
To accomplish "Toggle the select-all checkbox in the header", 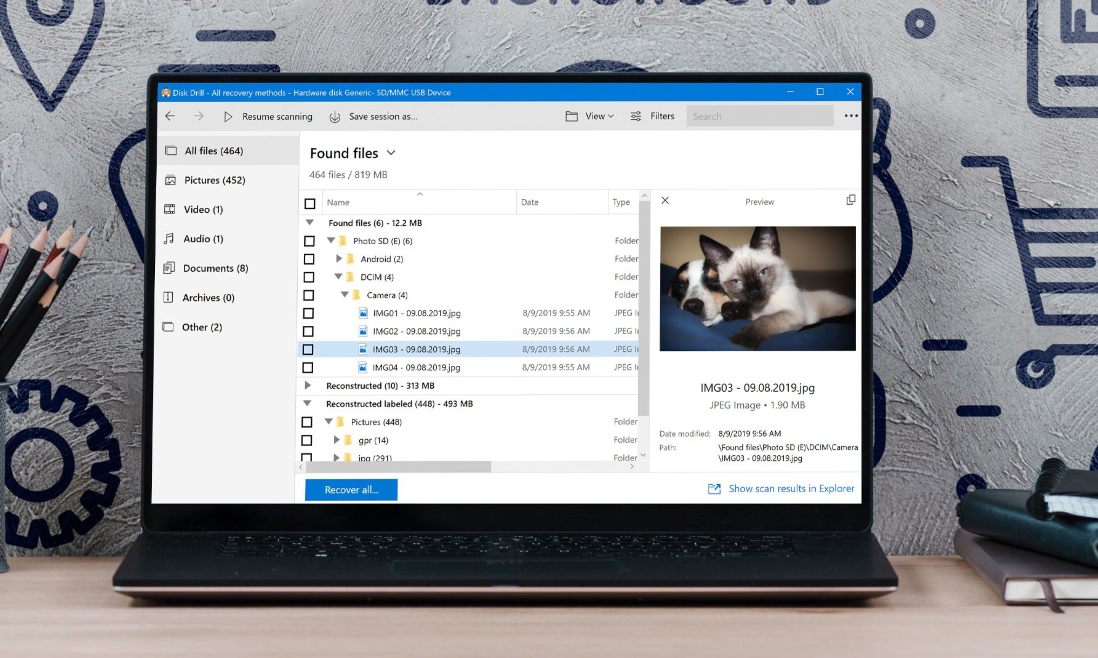I will coord(309,201).
